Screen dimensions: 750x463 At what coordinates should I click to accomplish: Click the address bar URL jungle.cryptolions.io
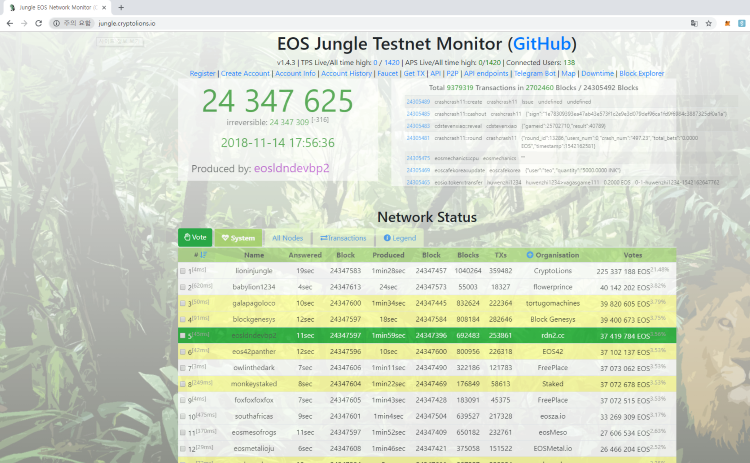click(x=127, y=23)
